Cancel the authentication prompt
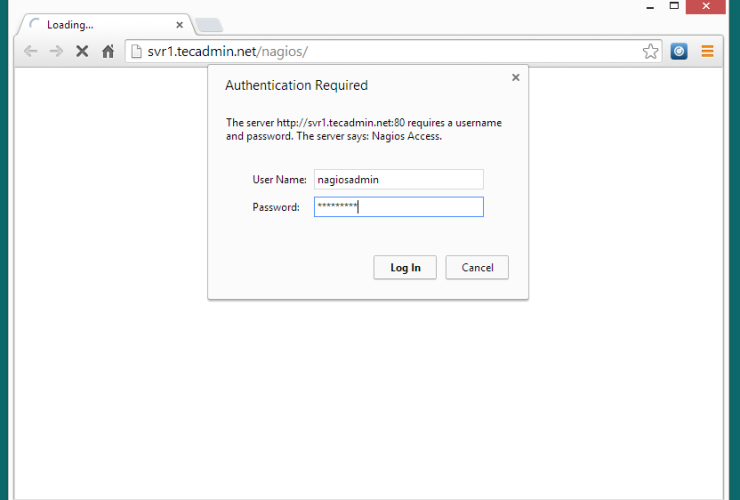Viewport: 740px width, 500px height. coord(477,267)
